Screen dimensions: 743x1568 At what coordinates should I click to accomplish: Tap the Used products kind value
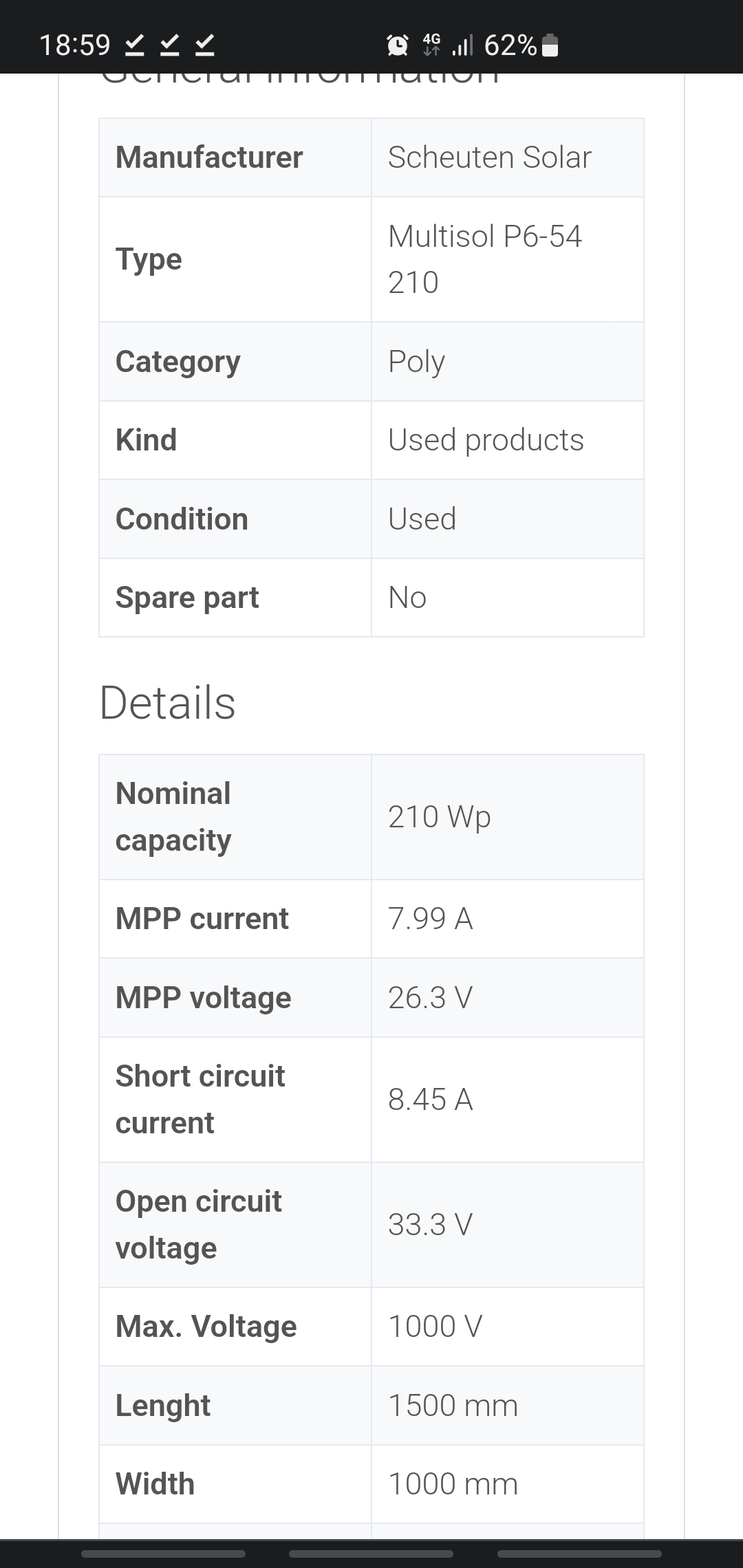pos(486,440)
